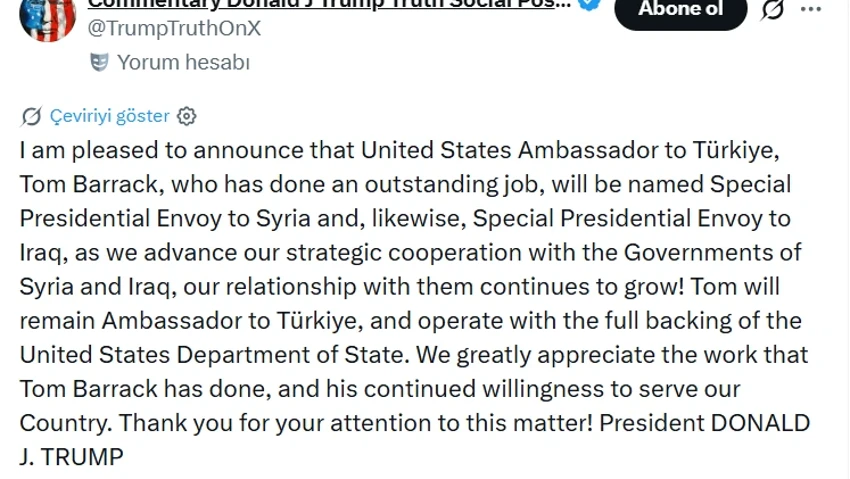Click the blue verified checkmark badge
850x479 pixels.
pyautogui.click(x=589, y=4)
